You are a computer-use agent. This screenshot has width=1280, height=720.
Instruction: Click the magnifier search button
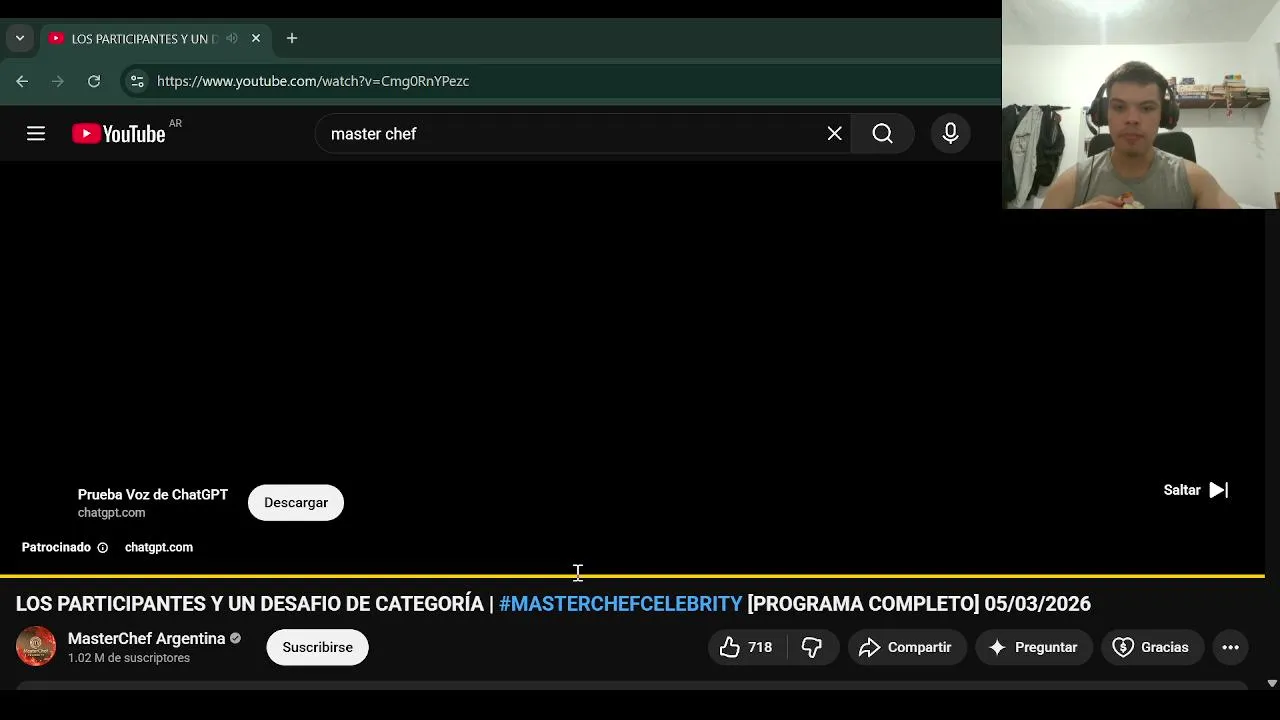[882, 133]
